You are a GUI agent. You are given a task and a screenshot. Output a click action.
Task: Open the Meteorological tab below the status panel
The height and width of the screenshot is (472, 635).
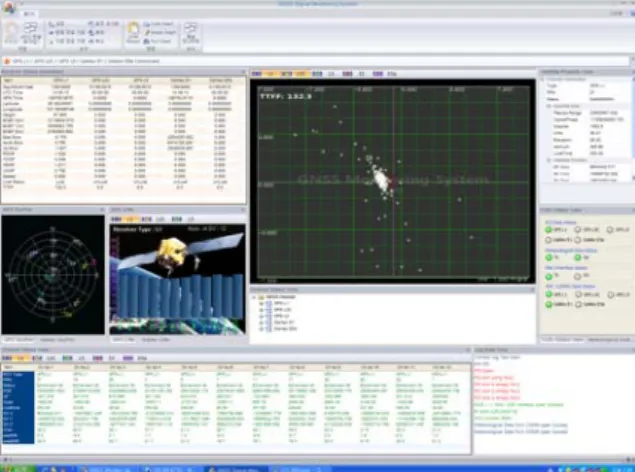pos(609,340)
